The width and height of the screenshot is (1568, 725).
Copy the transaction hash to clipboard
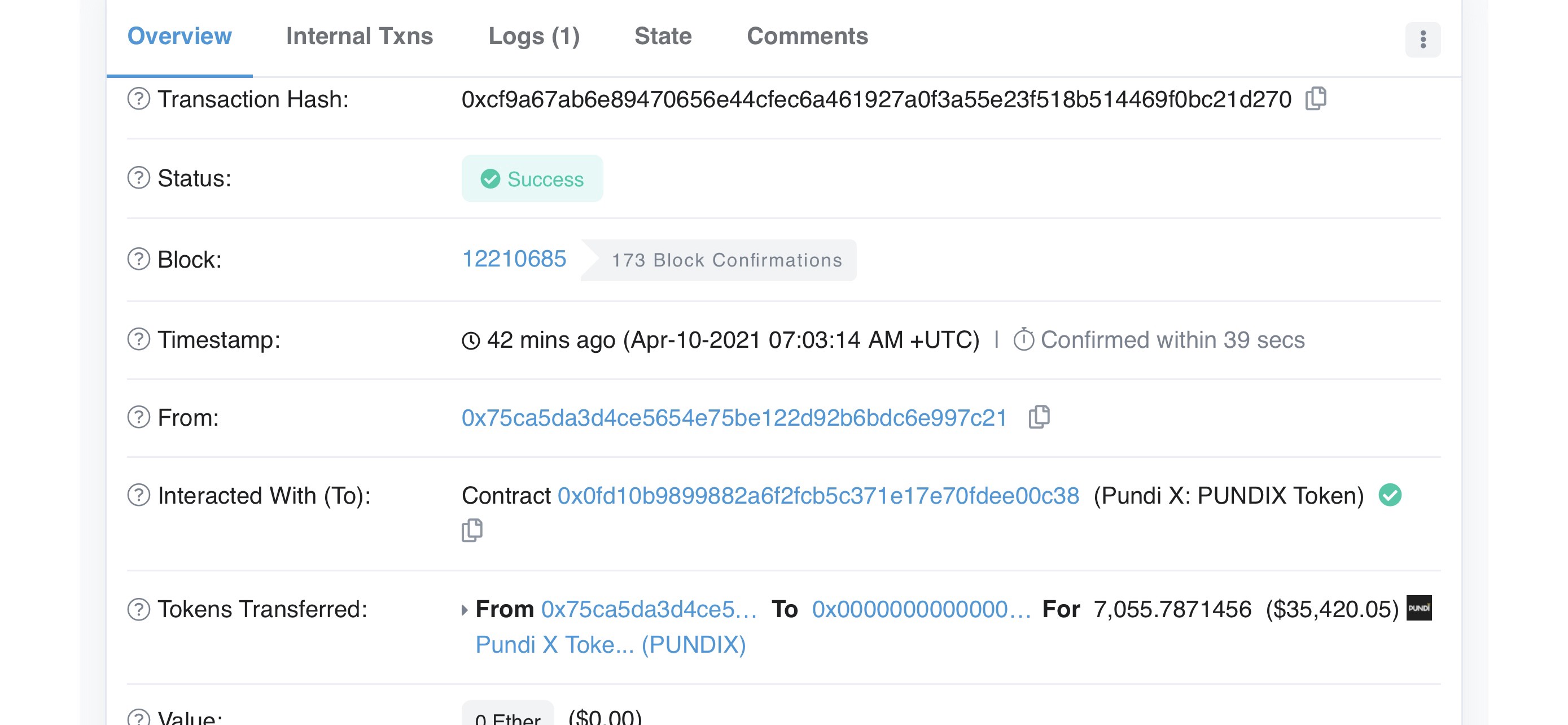[1315, 99]
